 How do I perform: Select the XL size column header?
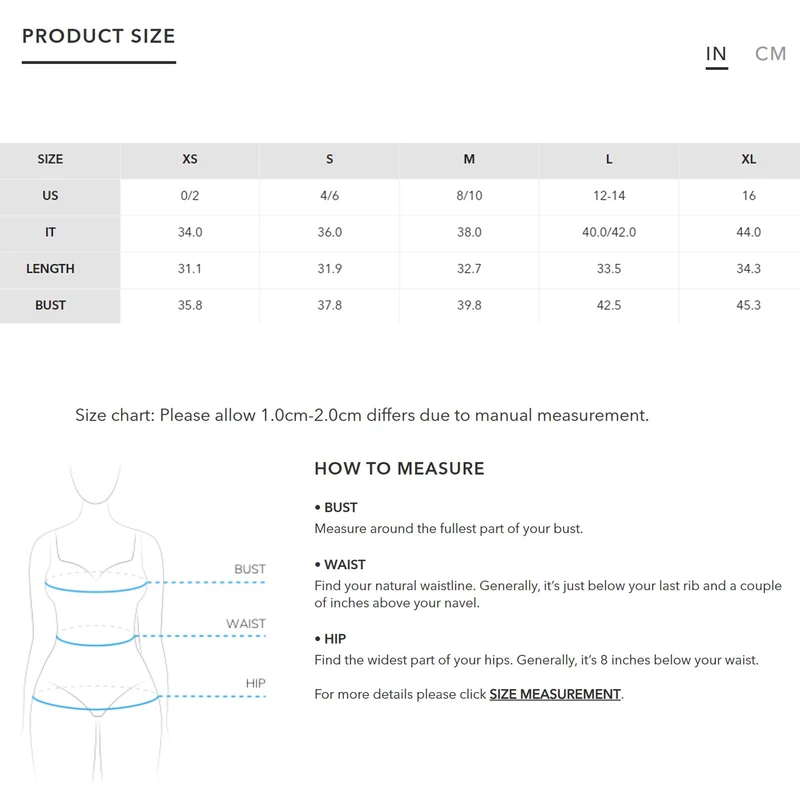tap(749, 160)
